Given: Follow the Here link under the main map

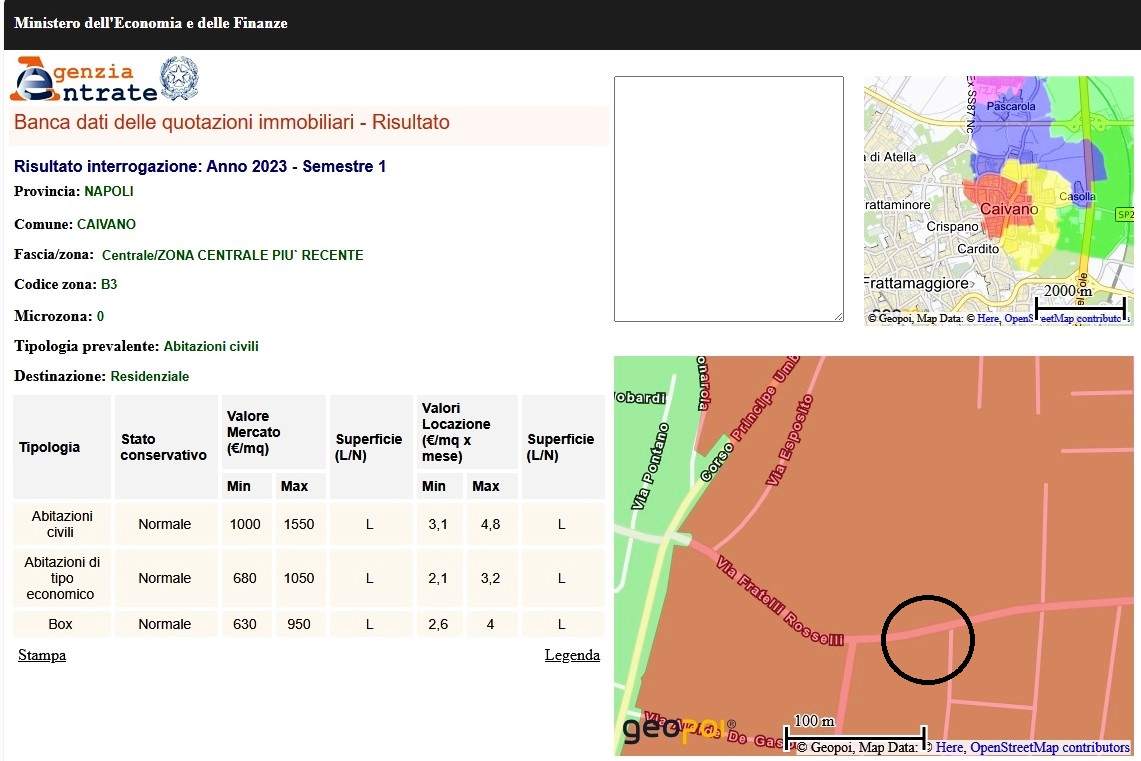Looking at the screenshot, I should 949,747.
